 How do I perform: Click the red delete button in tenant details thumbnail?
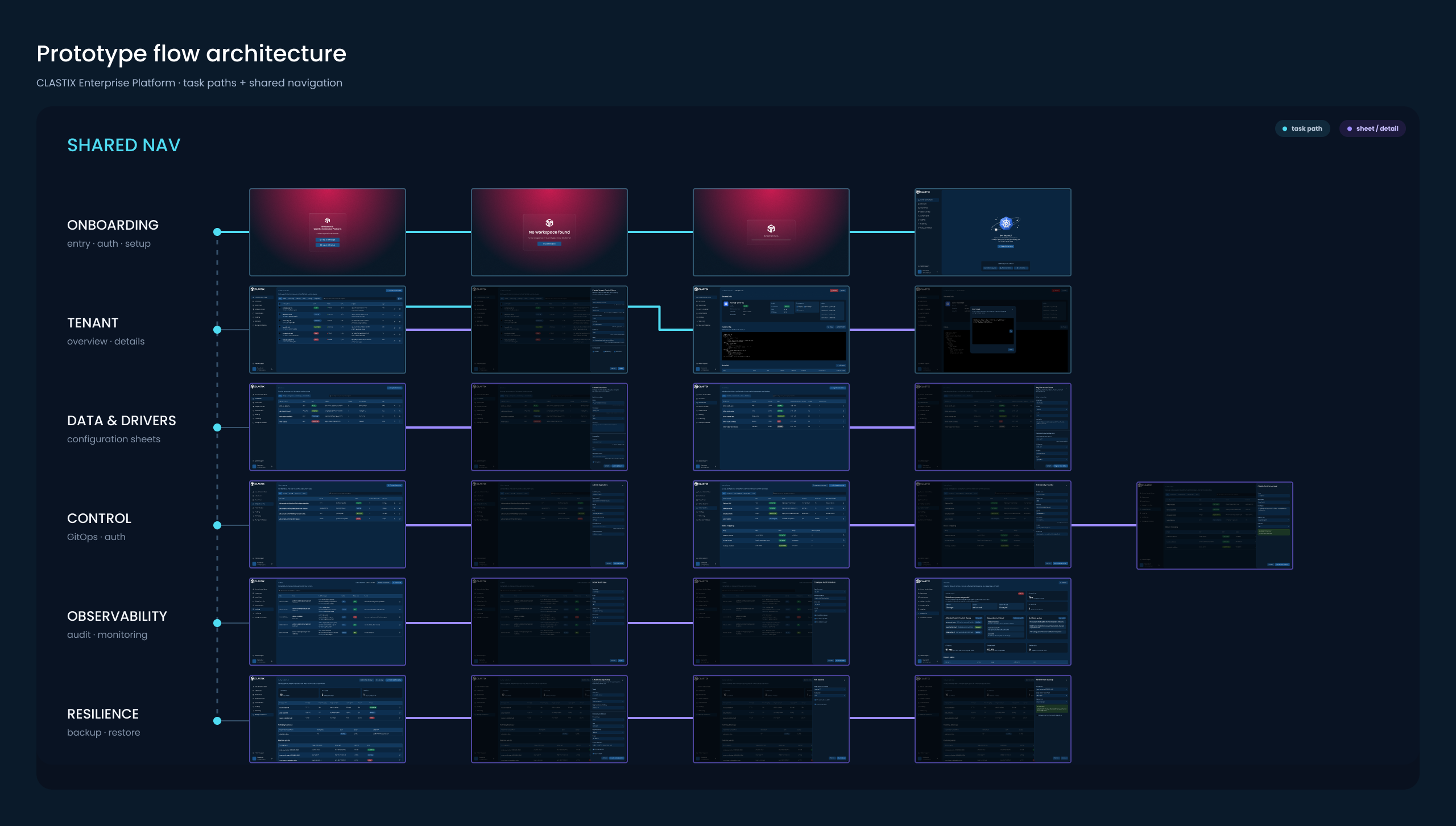(834, 290)
